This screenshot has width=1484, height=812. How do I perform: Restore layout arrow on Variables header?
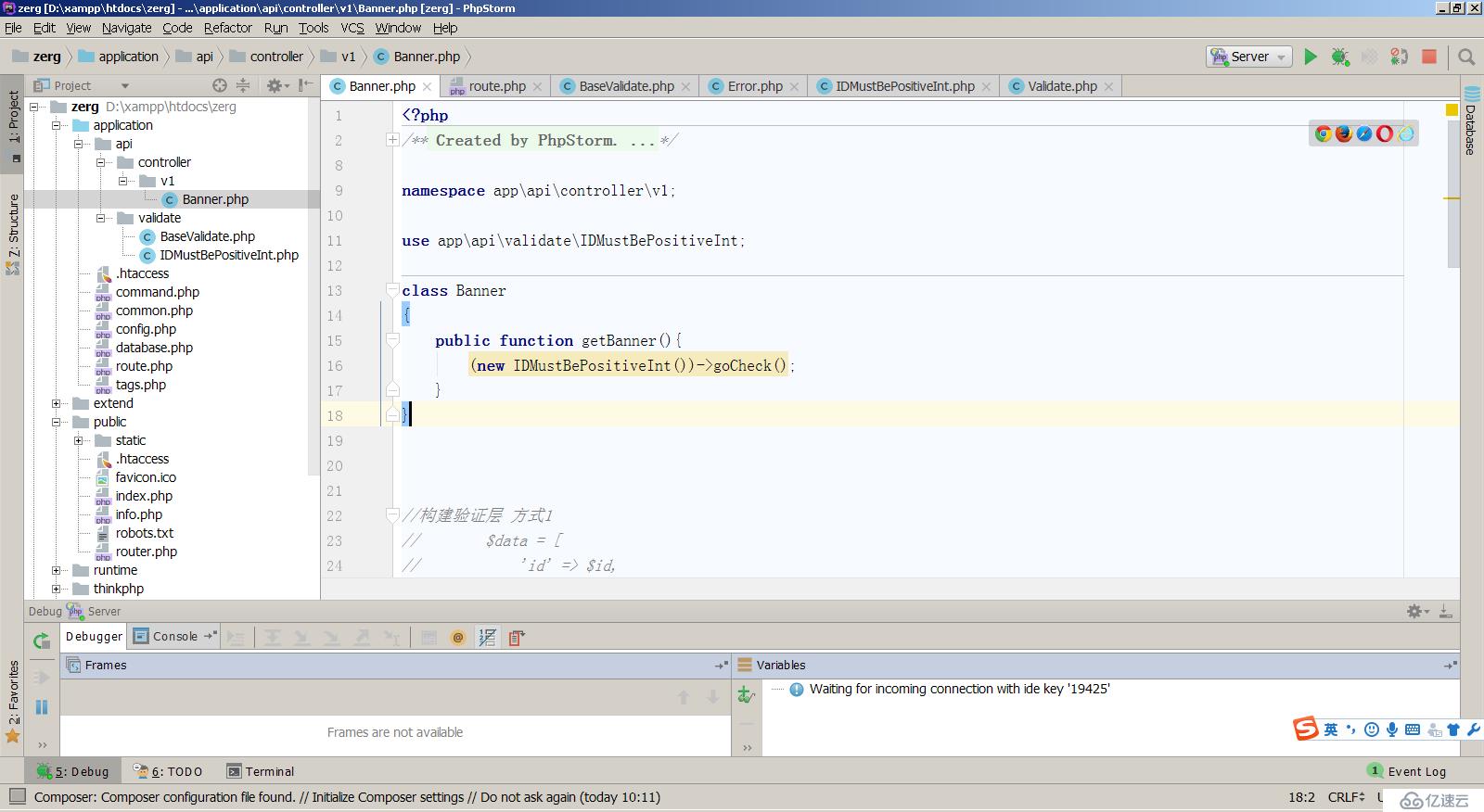click(1450, 666)
